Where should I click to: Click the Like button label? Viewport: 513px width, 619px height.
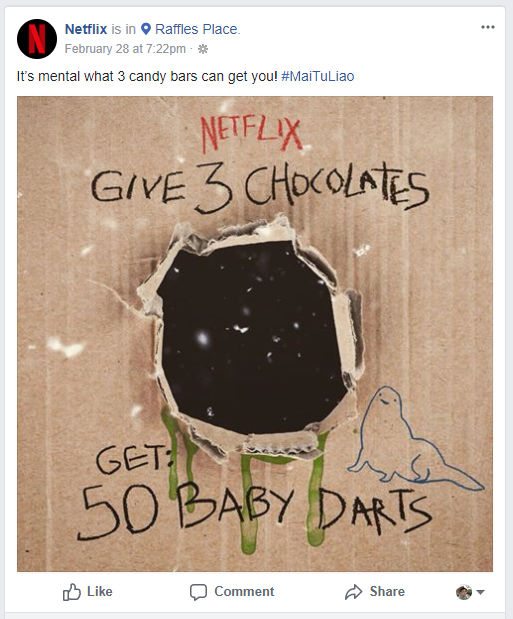click(x=100, y=591)
